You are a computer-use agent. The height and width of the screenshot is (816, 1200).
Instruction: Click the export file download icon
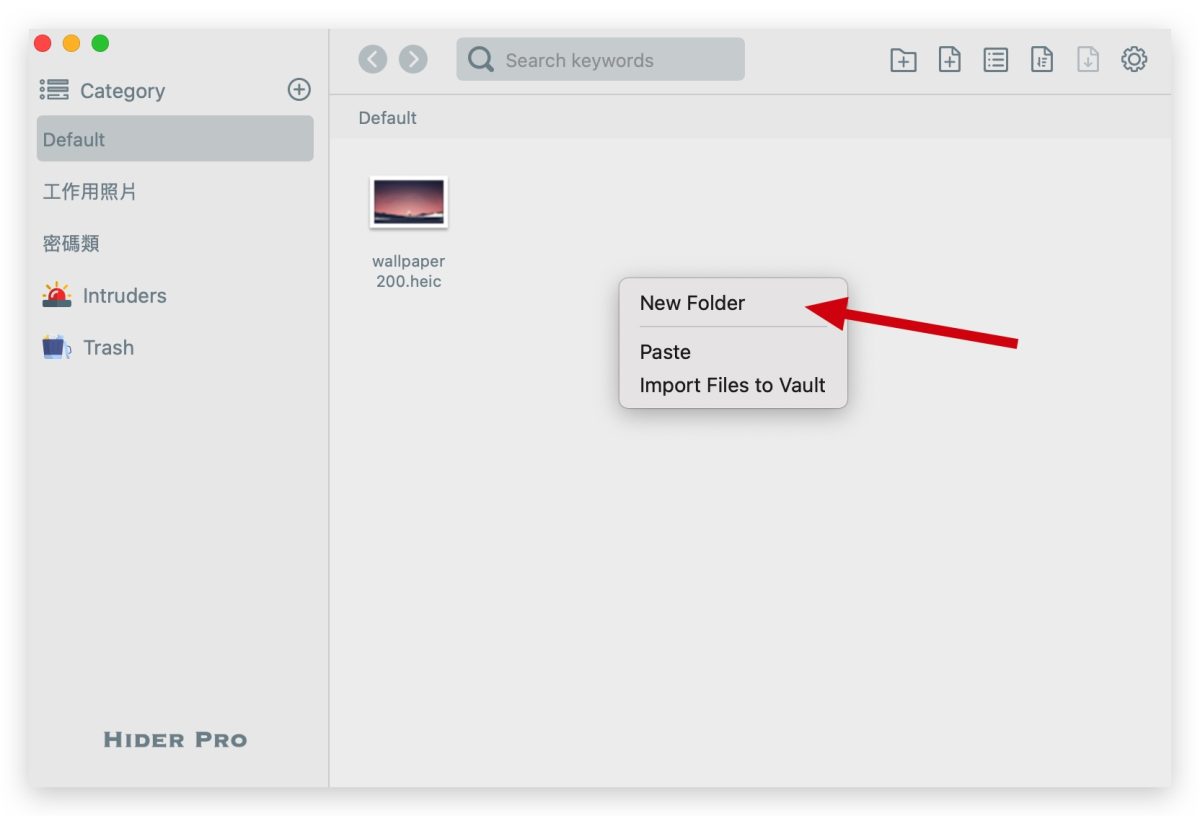1087,60
